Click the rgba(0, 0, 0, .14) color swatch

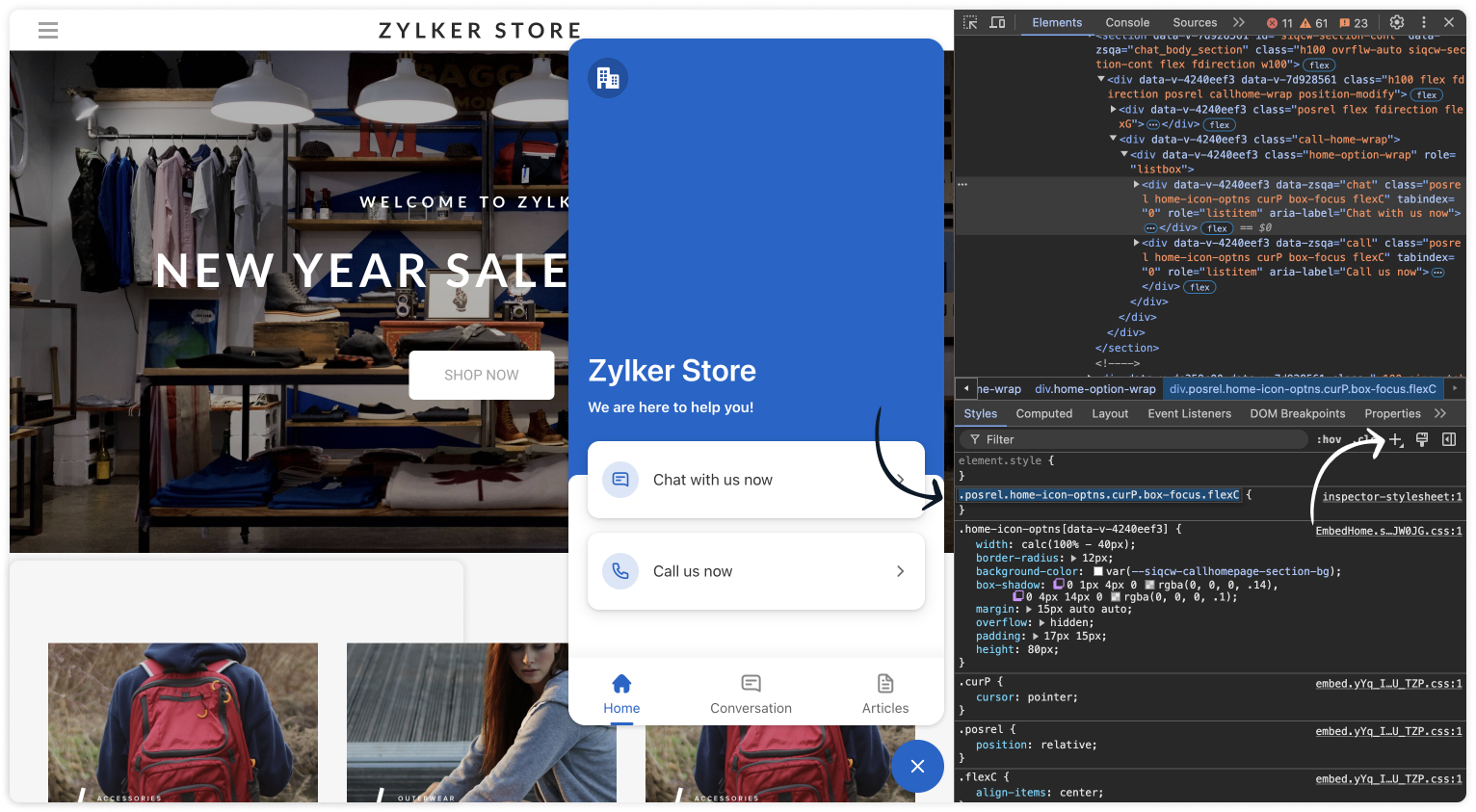pyautogui.click(x=1150, y=585)
